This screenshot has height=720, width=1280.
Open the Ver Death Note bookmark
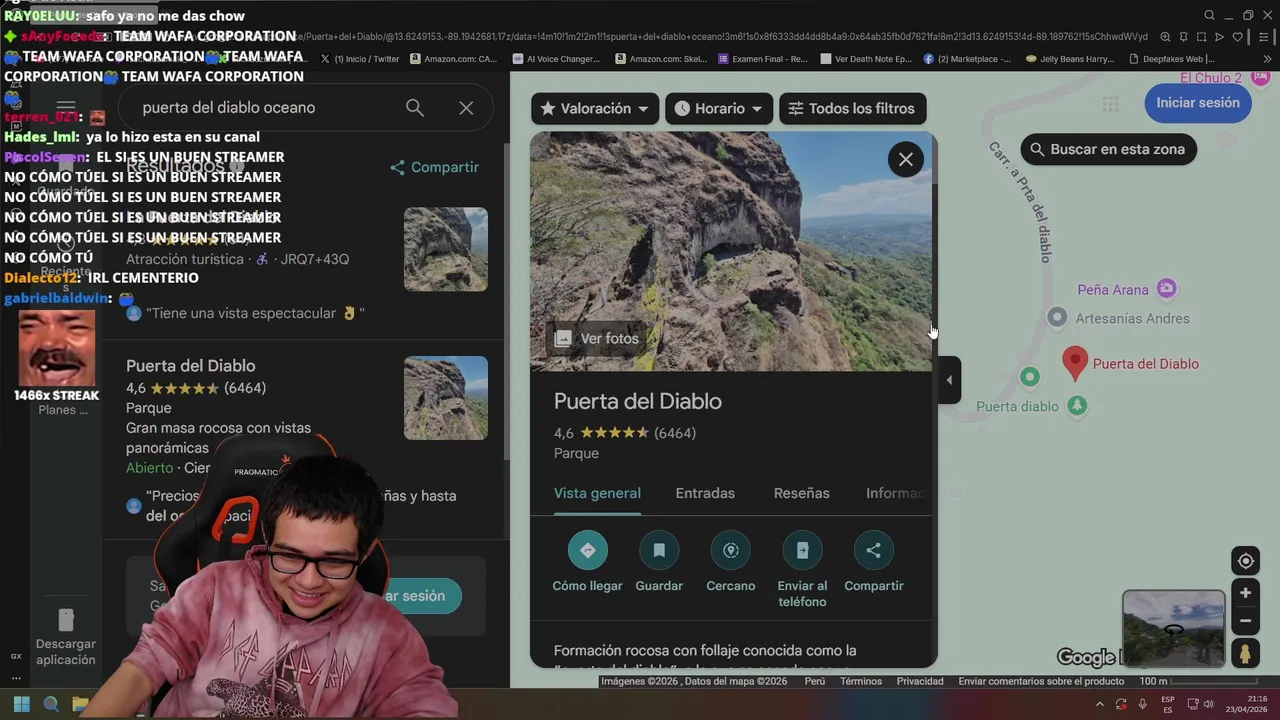(x=866, y=59)
